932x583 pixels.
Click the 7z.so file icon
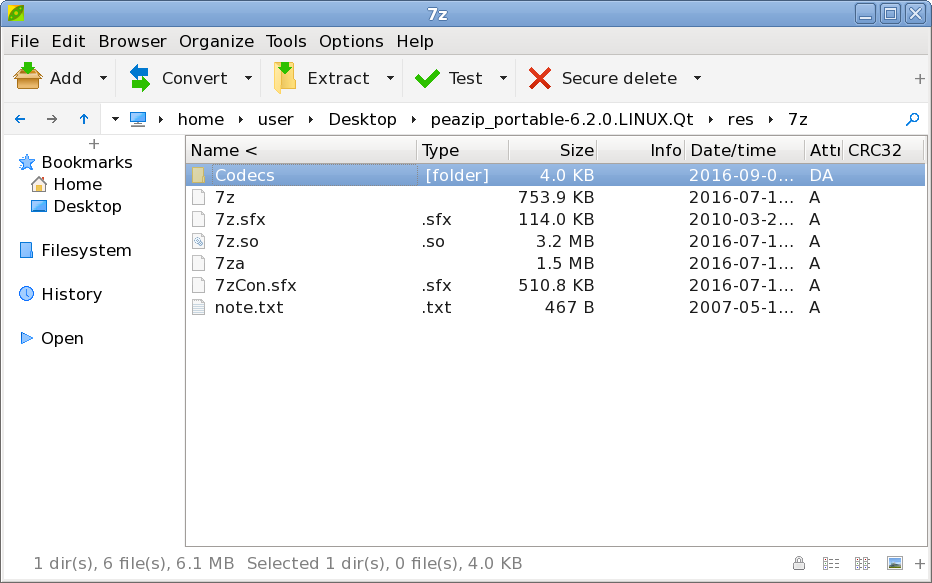(199, 241)
